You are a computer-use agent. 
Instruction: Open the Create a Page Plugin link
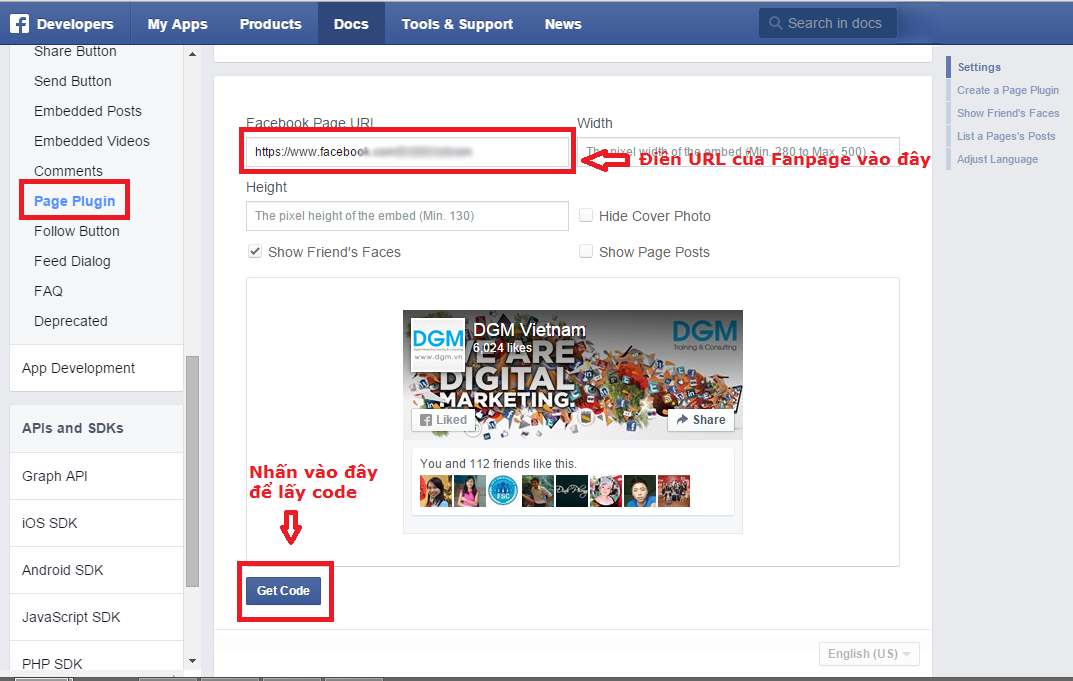click(x=1007, y=90)
